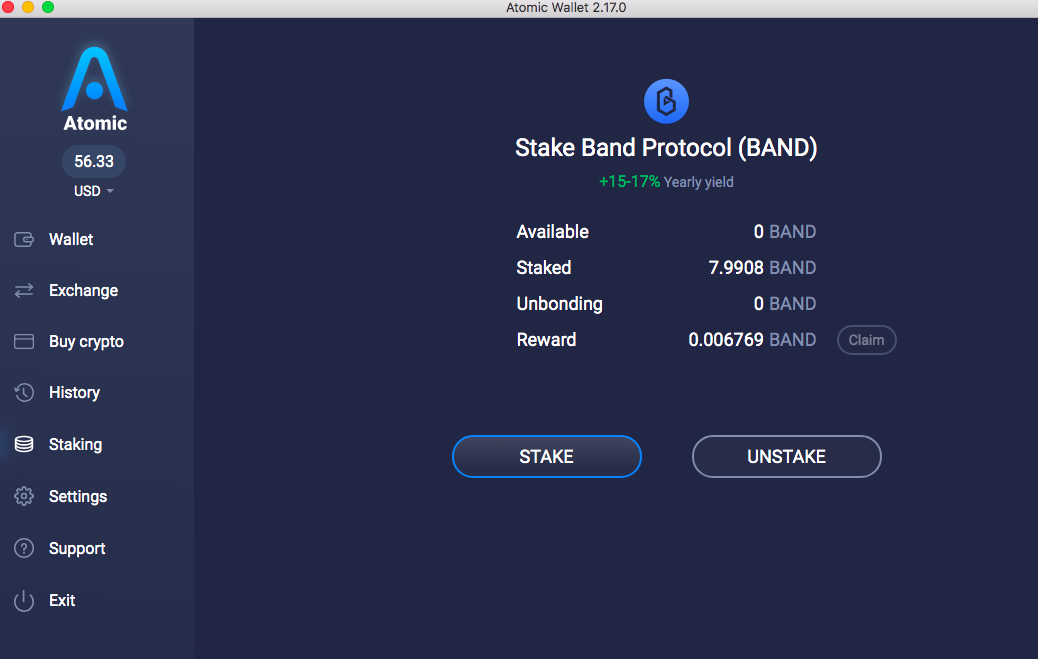The width and height of the screenshot is (1038, 659).
Task: Click the Settings gear icon
Action: pyautogui.click(x=24, y=496)
